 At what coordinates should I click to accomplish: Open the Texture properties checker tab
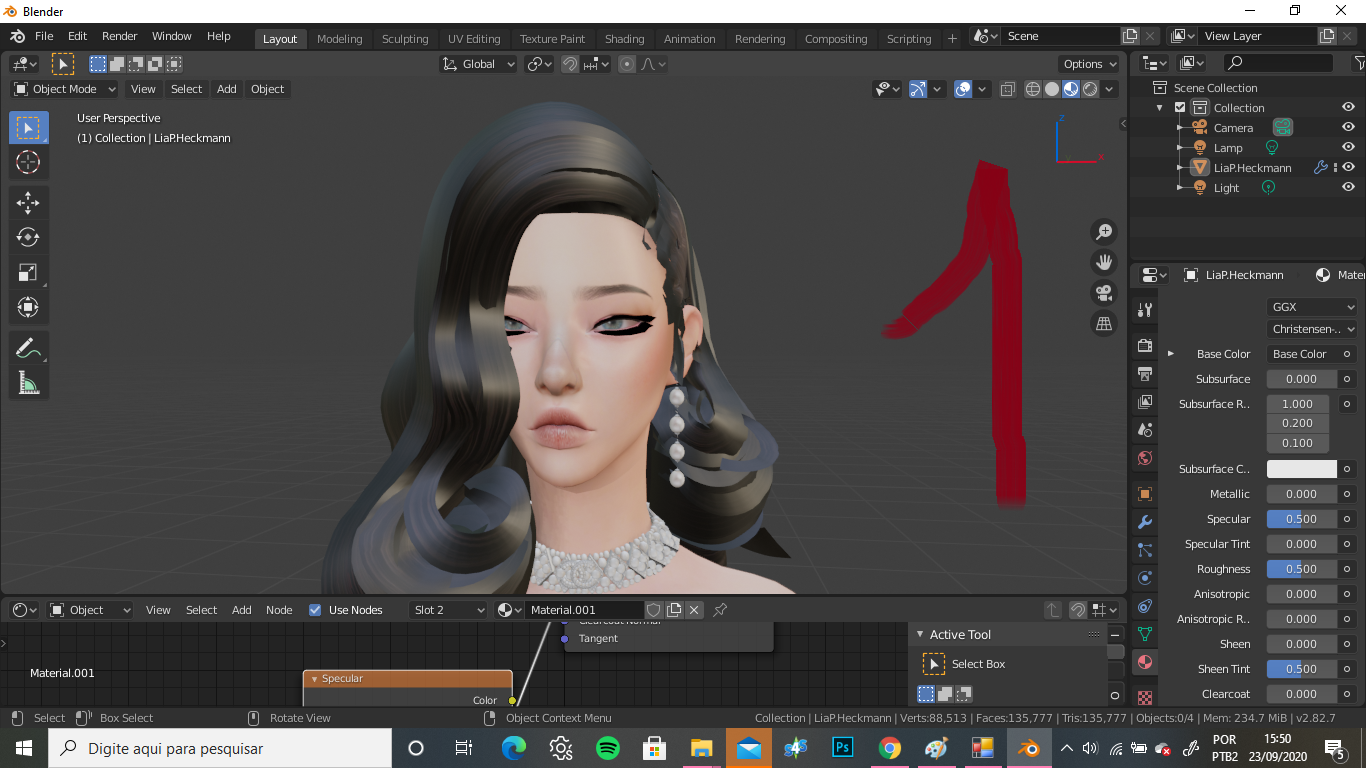1143,693
